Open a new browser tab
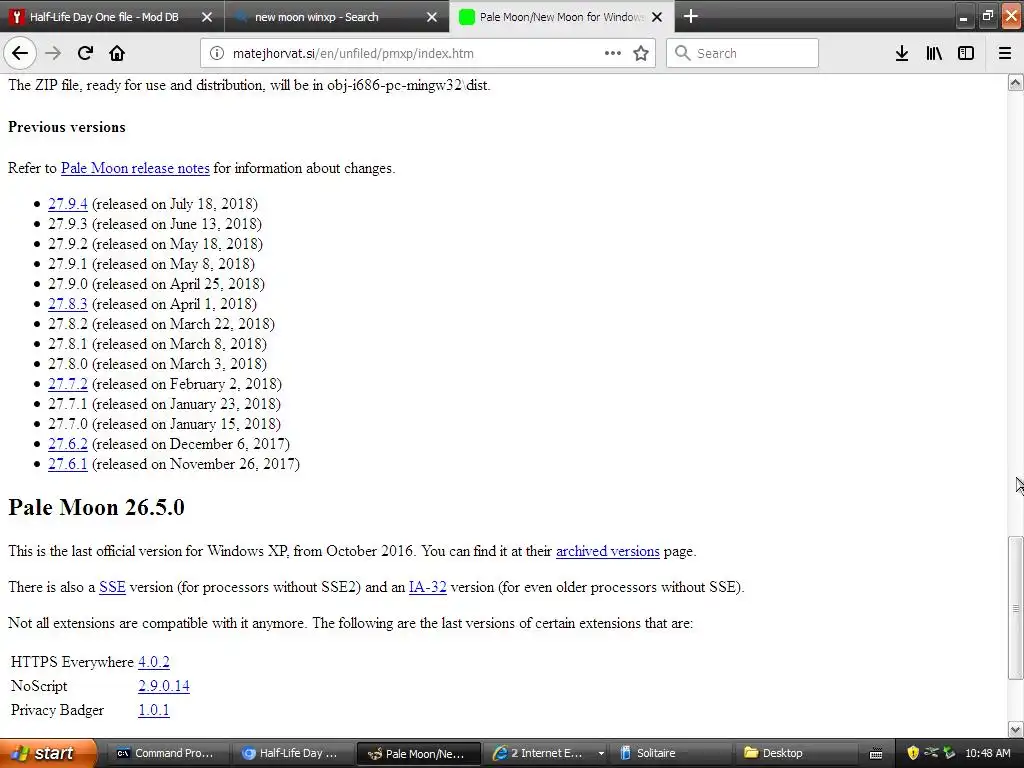1024x768 pixels. tap(691, 16)
